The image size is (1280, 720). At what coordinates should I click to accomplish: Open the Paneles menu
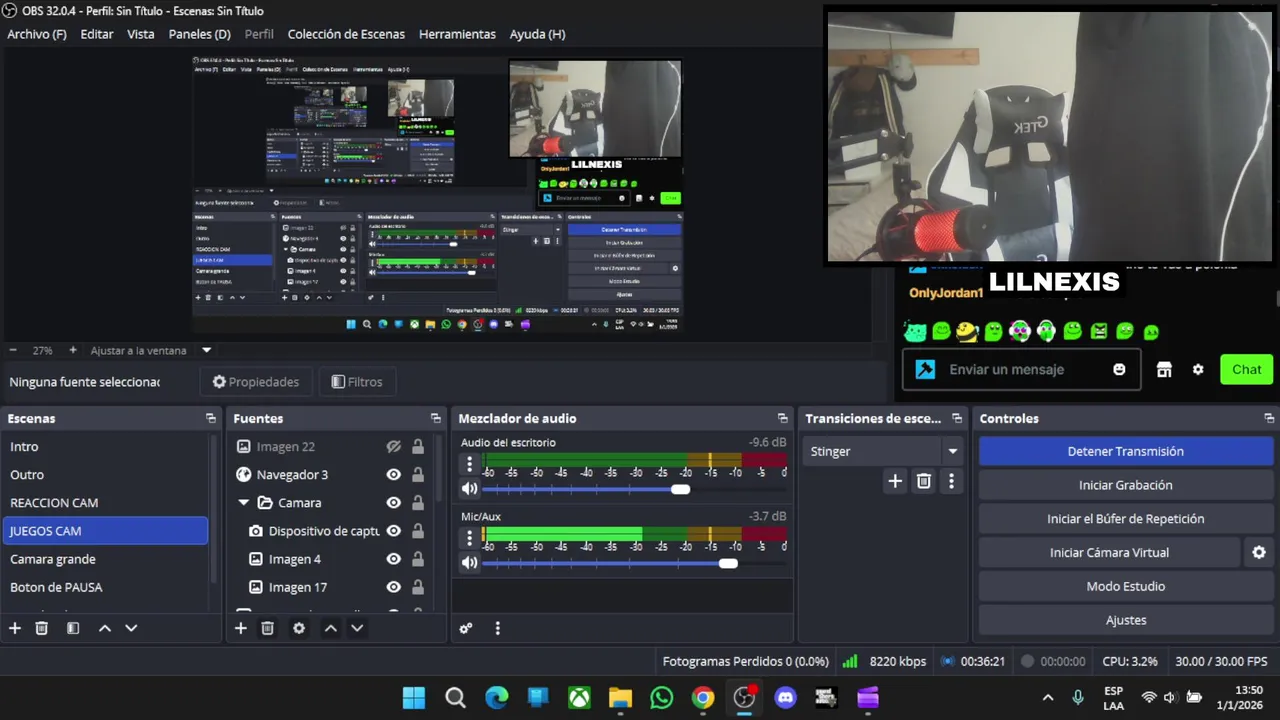click(200, 34)
